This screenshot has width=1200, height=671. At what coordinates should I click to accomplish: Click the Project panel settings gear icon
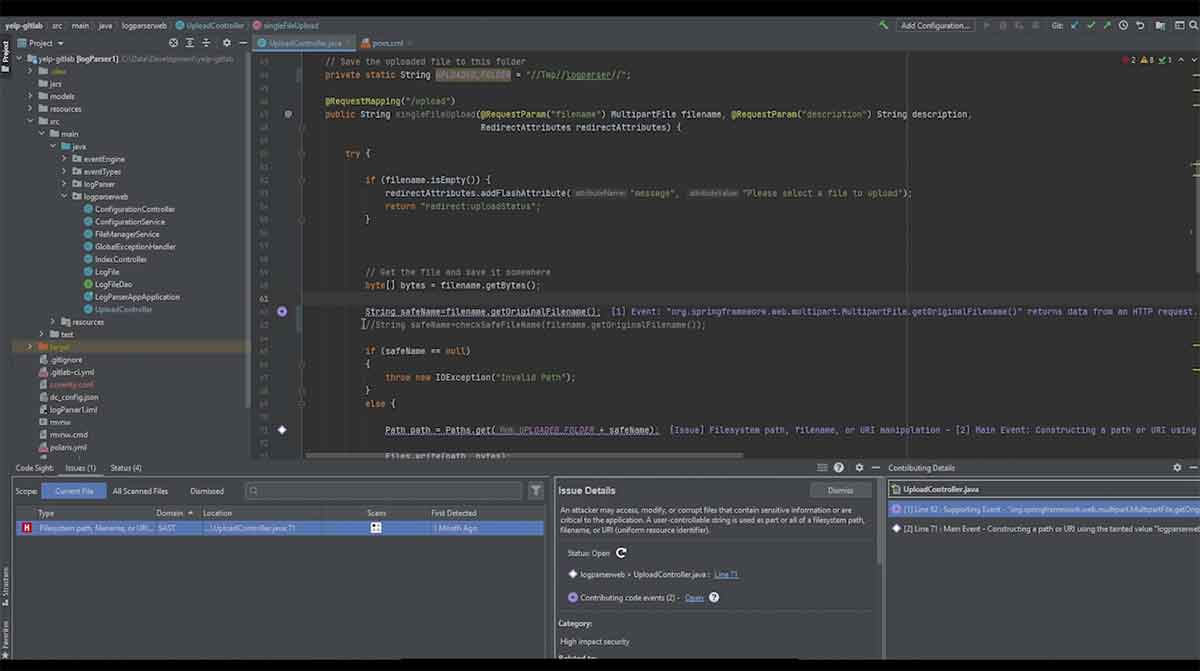pyautogui.click(x=226, y=43)
